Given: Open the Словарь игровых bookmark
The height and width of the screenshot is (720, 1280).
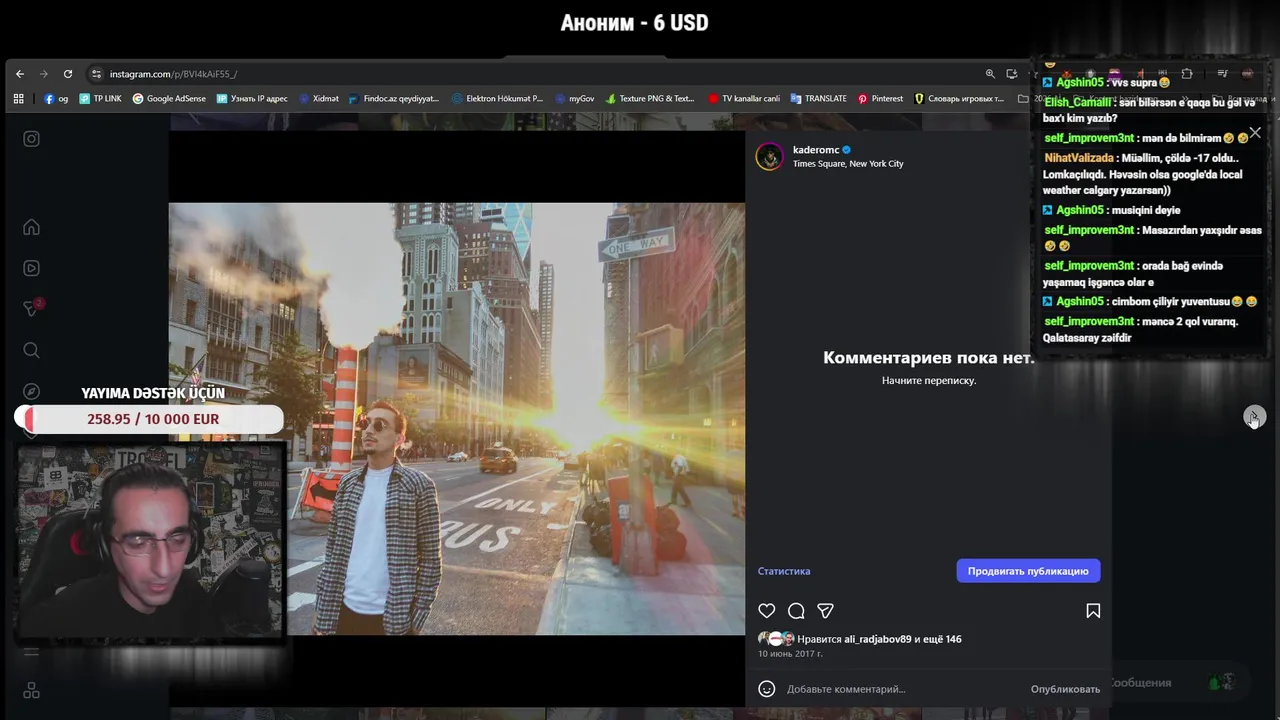Looking at the screenshot, I should pos(959,99).
